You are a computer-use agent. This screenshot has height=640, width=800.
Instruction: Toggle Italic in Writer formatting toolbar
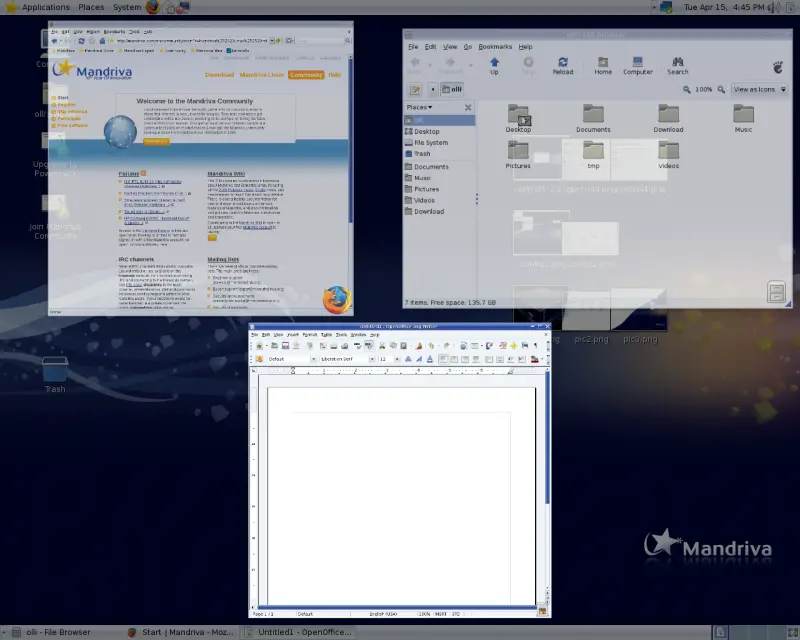(x=419, y=359)
